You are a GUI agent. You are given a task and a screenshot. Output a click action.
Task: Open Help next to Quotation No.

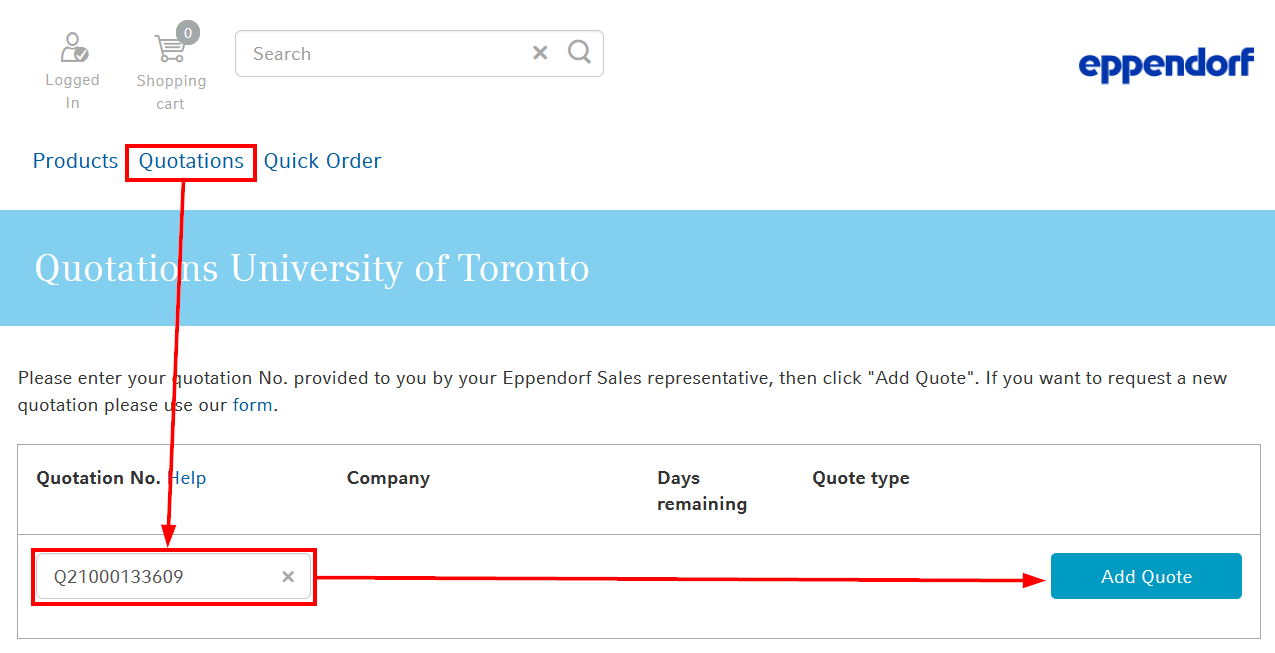pos(188,478)
